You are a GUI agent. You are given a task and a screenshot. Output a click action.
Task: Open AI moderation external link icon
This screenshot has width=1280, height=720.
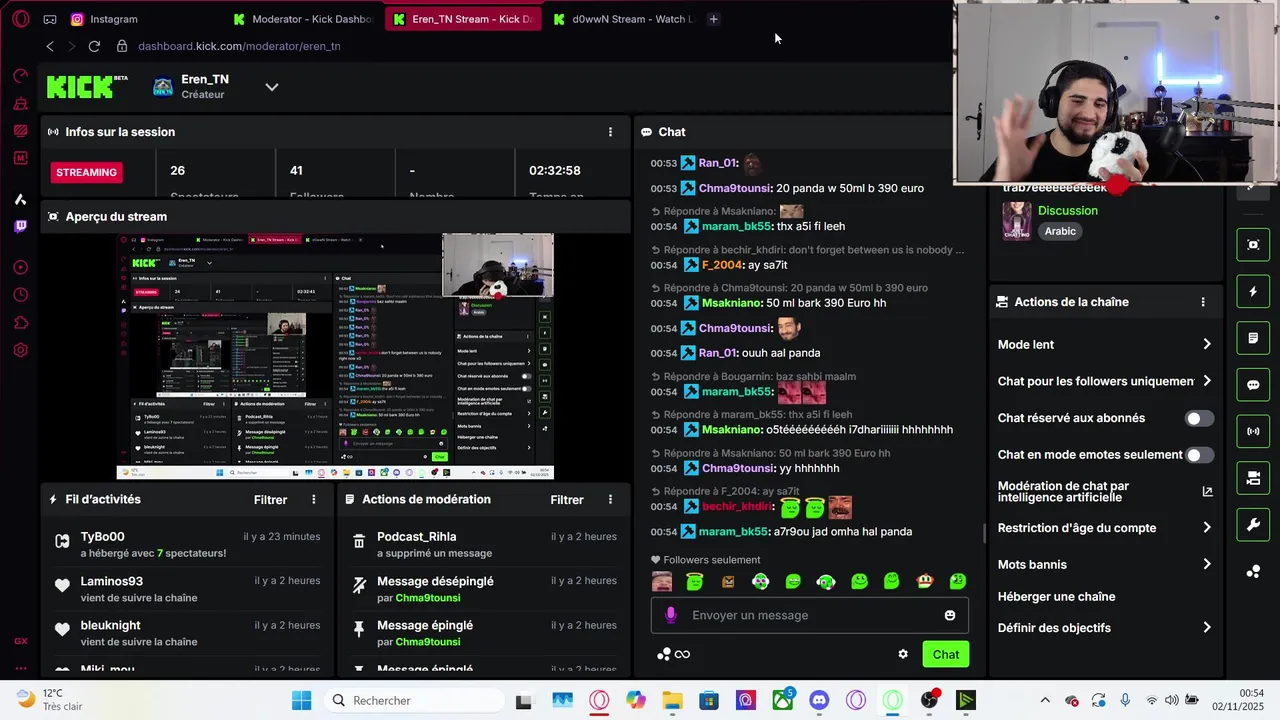click(1207, 491)
